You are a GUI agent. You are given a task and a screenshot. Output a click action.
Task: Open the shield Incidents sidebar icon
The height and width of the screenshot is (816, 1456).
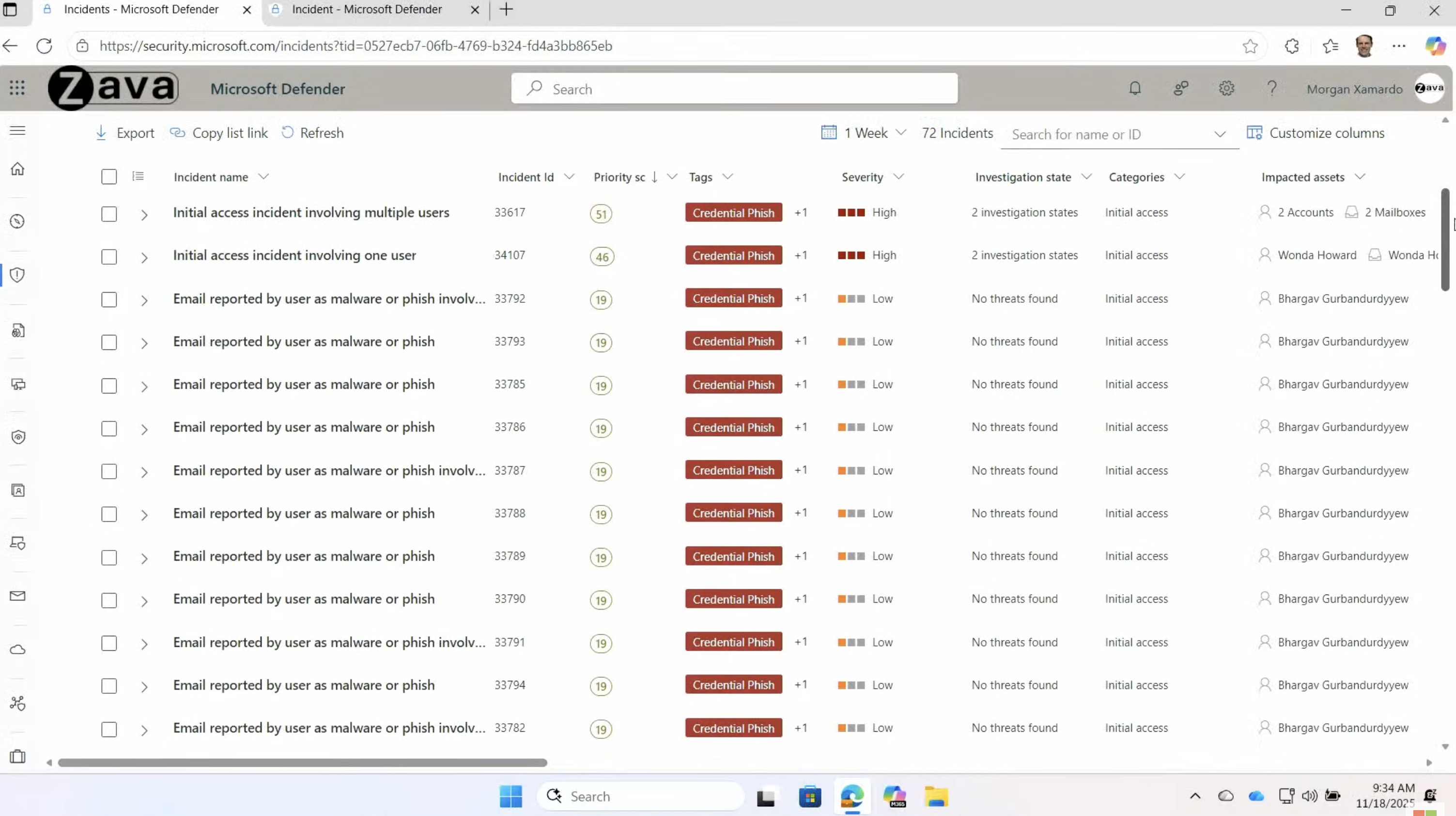(x=17, y=275)
